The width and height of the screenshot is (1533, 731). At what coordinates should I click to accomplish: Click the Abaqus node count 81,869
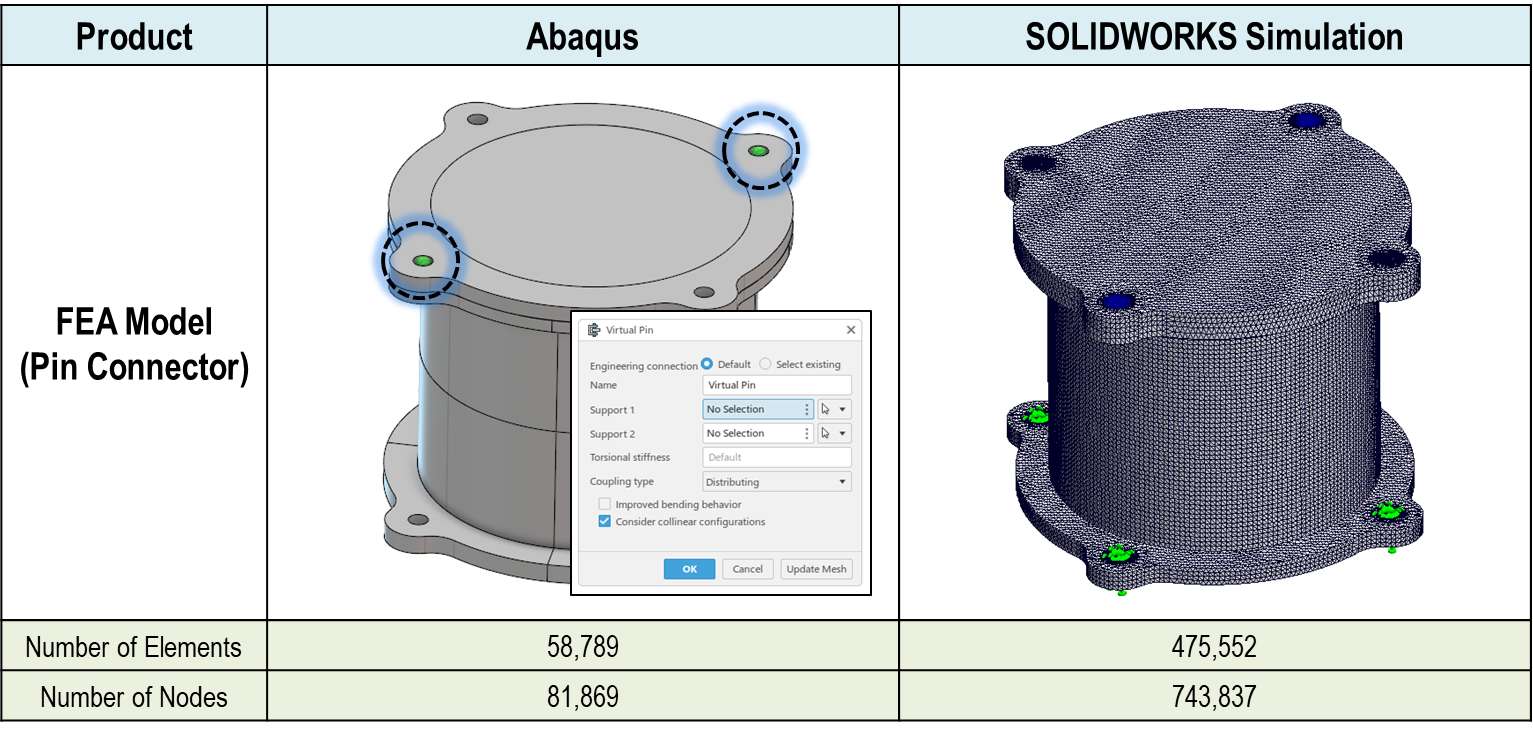point(583,697)
